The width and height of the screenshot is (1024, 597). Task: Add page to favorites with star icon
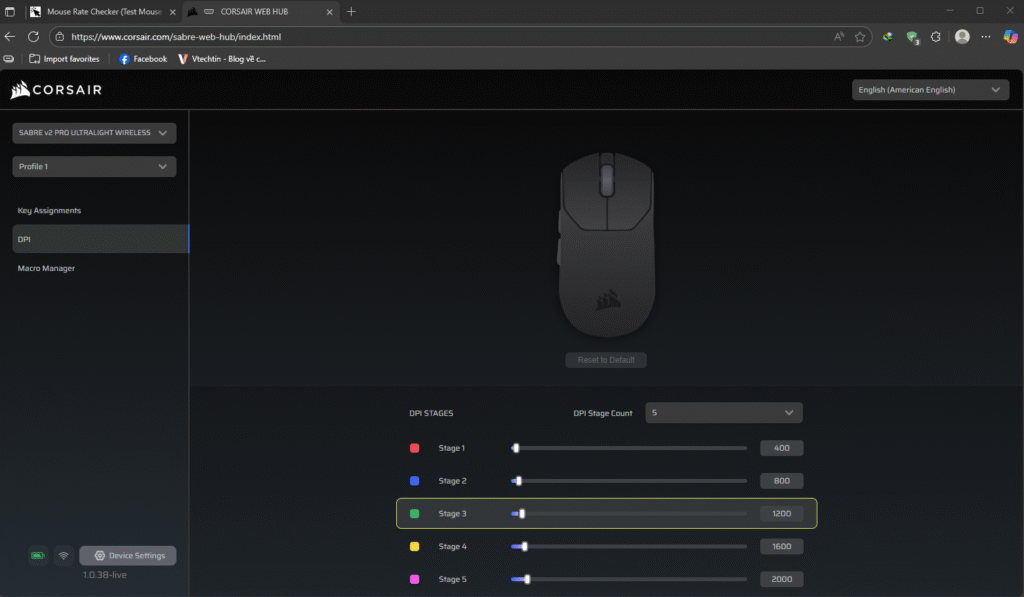pos(860,36)
